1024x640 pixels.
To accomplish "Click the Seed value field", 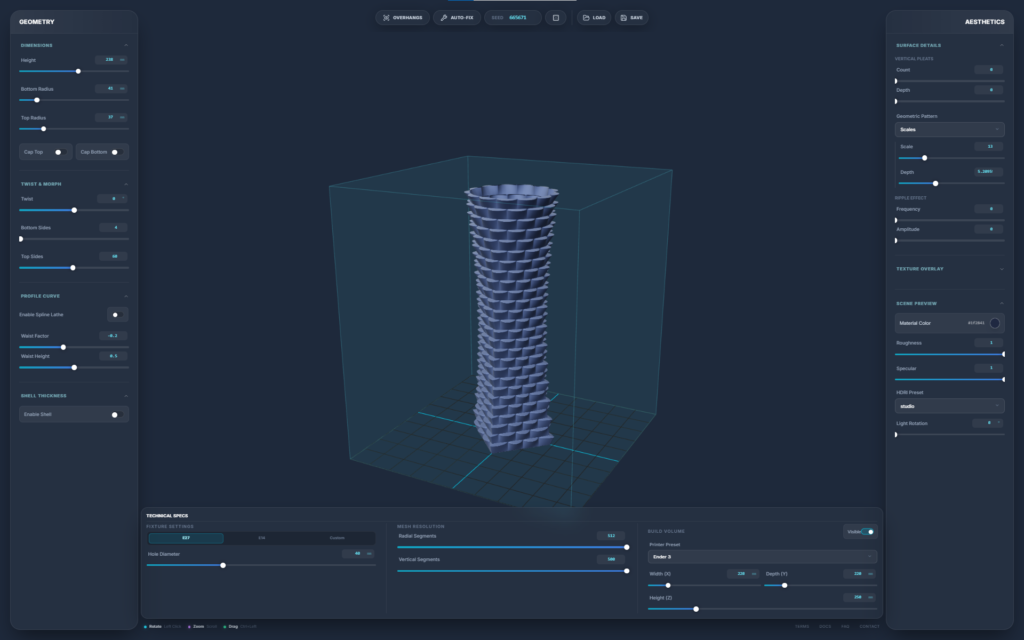I will coord(517,18).
